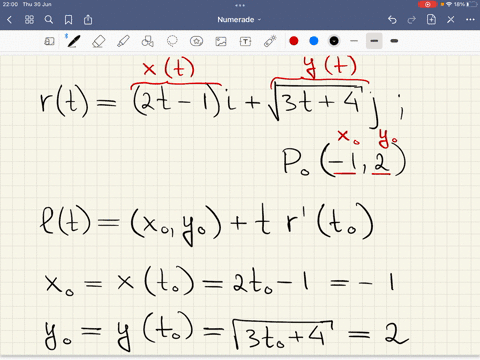Redo the last action
This screenshot has height=360, width=480.
[x=412, y=20]
